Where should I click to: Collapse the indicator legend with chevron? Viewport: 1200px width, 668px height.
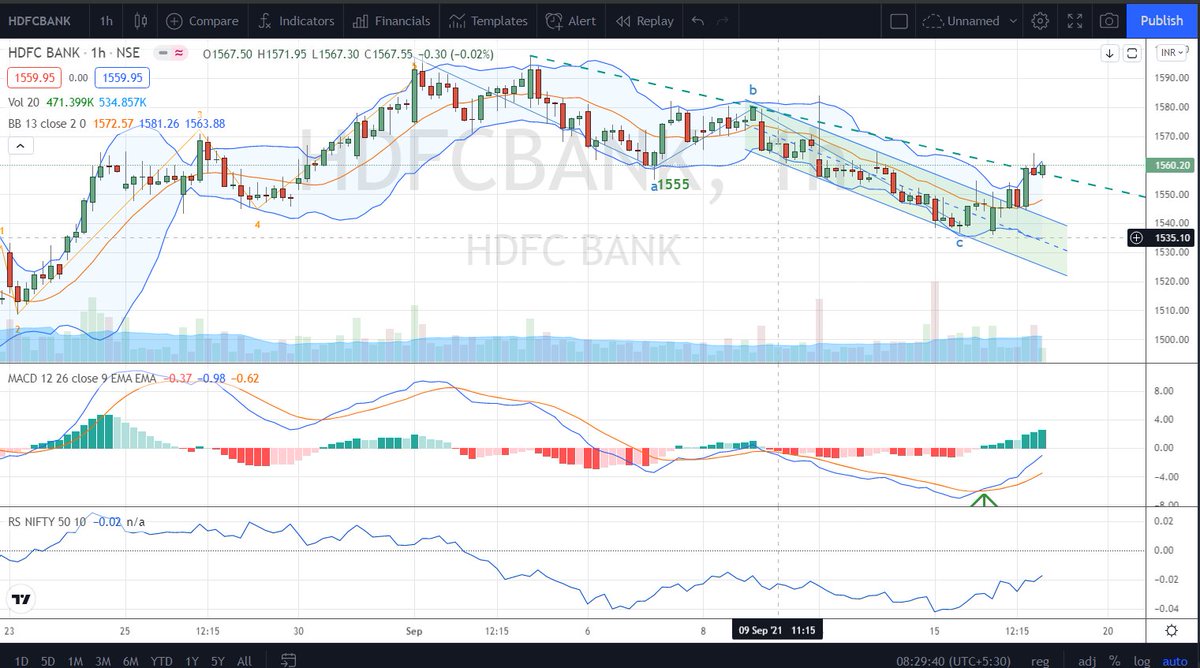(19, 146)
